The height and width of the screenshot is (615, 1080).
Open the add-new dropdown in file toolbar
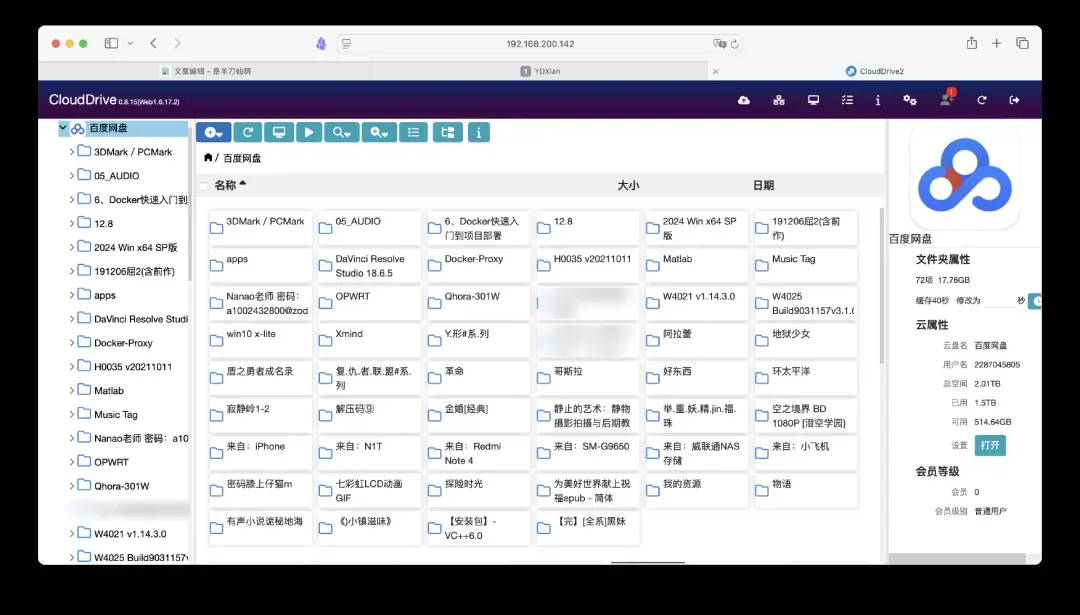pos(214,132)
